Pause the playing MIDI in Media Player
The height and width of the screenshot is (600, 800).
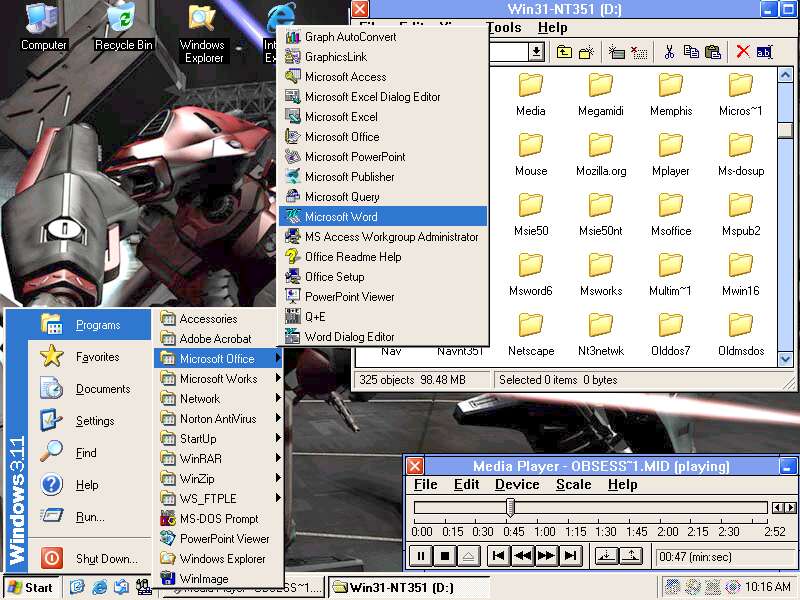[x=421, y=556]
